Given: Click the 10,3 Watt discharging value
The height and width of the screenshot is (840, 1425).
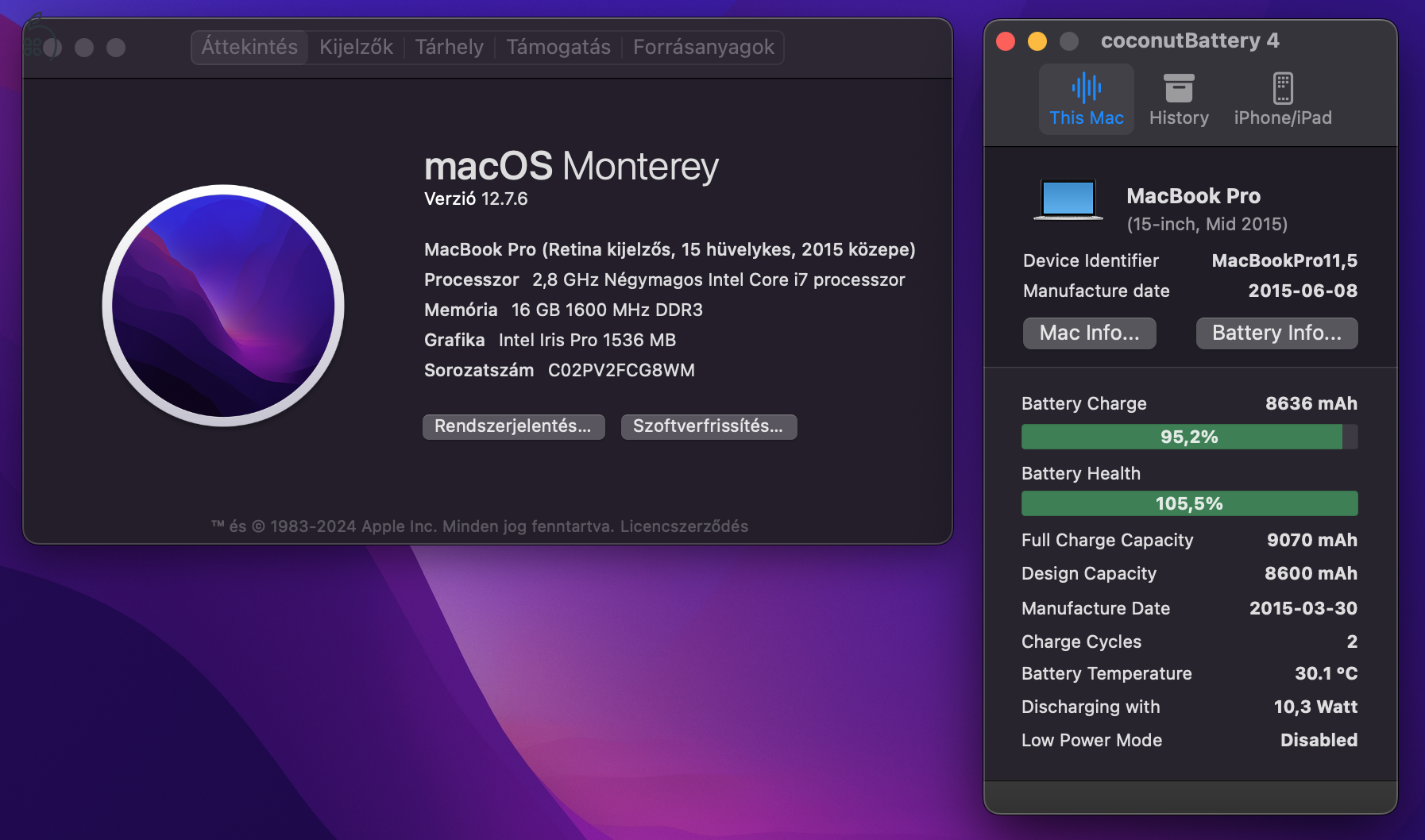Looking at the screenshot, I should pos(1315,707).
